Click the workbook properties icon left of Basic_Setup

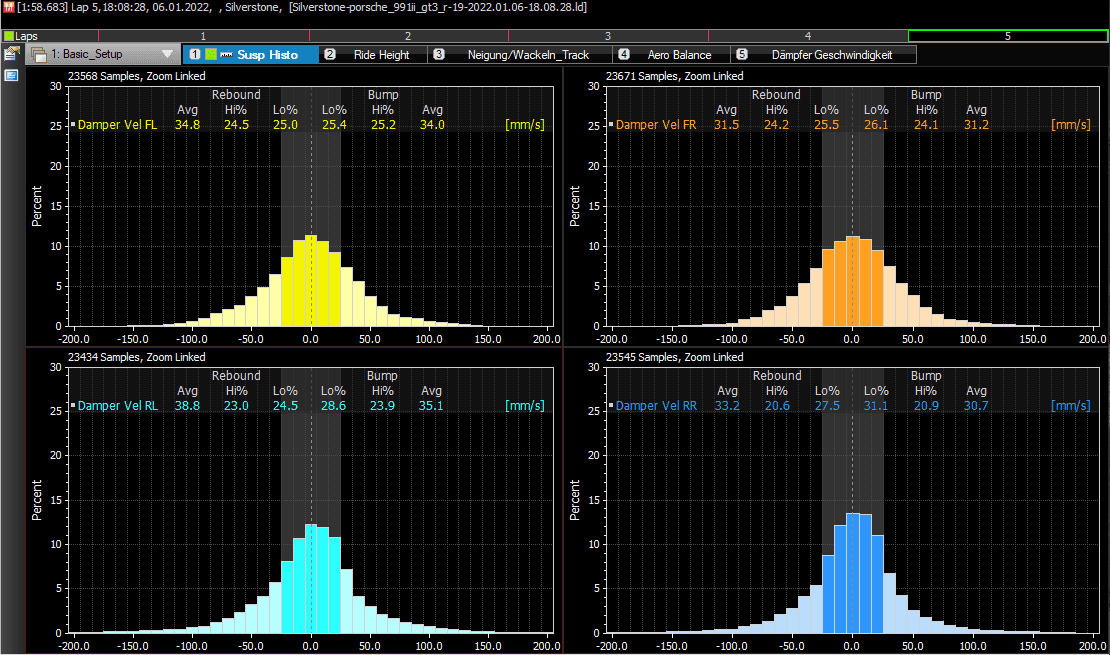[x=11, y=54]
